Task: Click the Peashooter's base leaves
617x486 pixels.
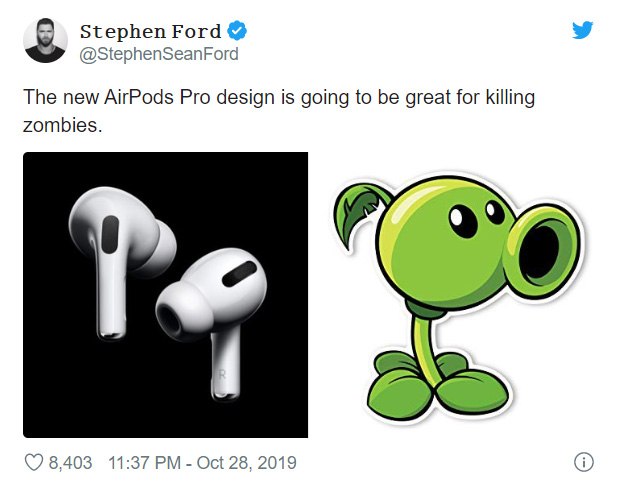Action: pos(436,384)
